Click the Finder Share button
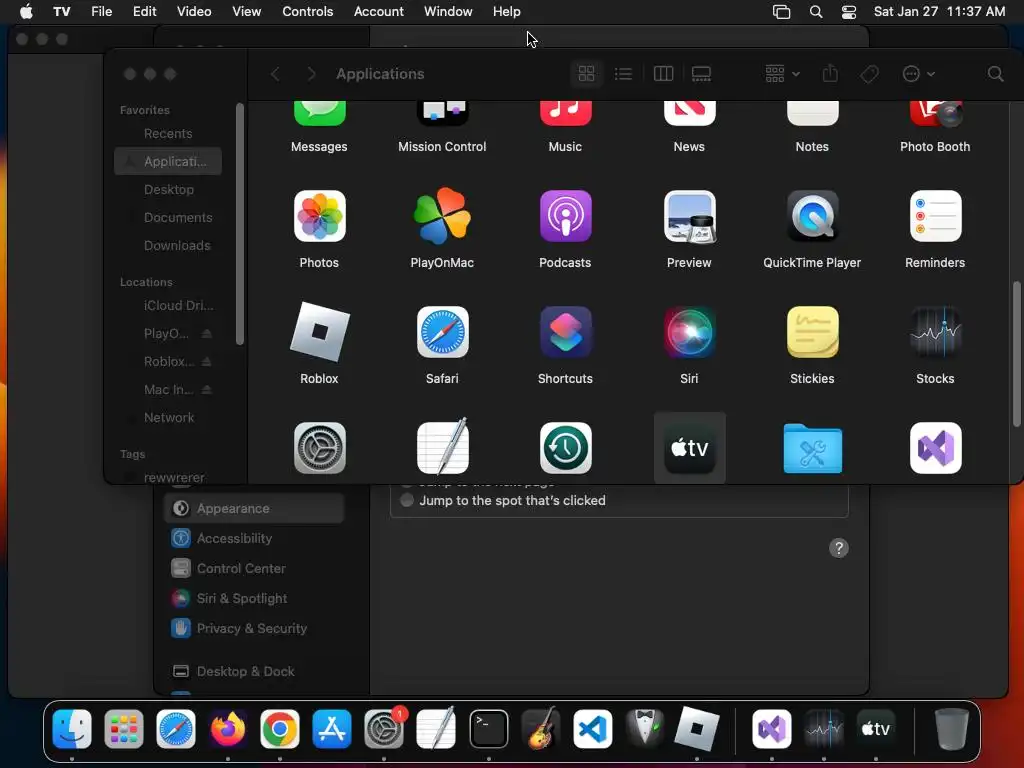 tap(830, 73)
